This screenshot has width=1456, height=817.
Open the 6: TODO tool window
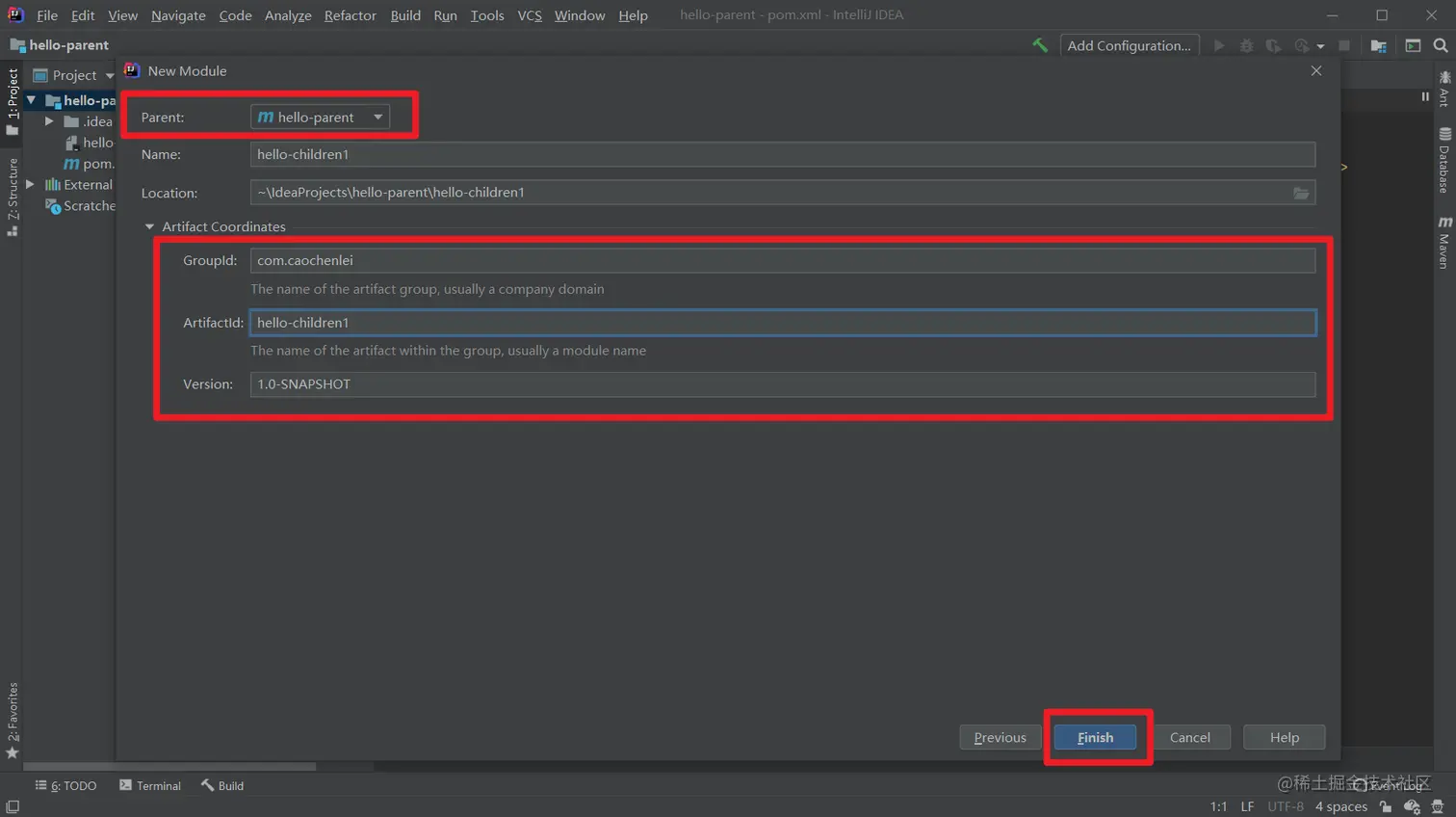pos(65,785)
